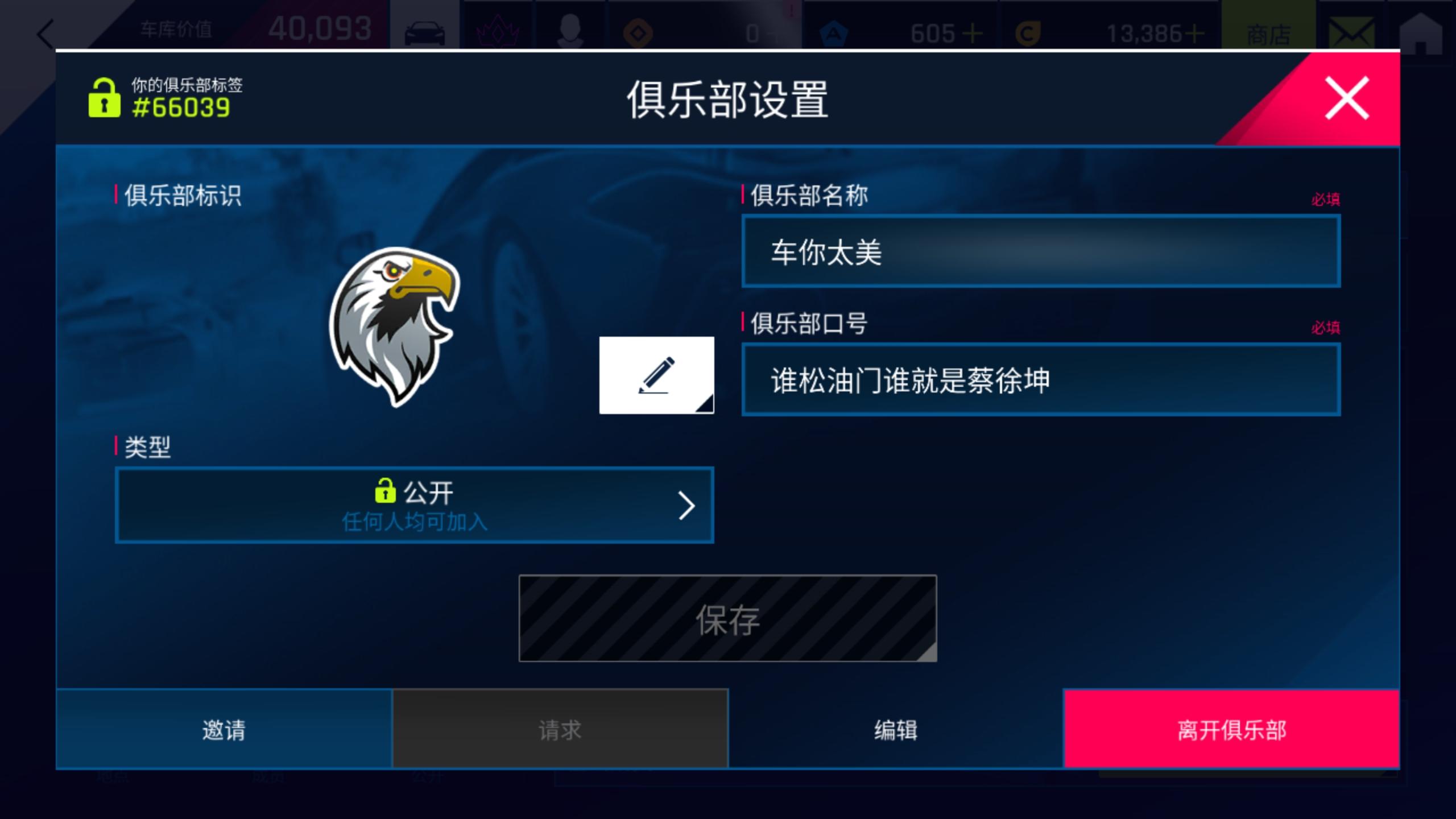Image resolution: width=1456 pixels, height=819 pixels.
Task: Switch to the 邀请 tab
Action: tap(224, 729)
